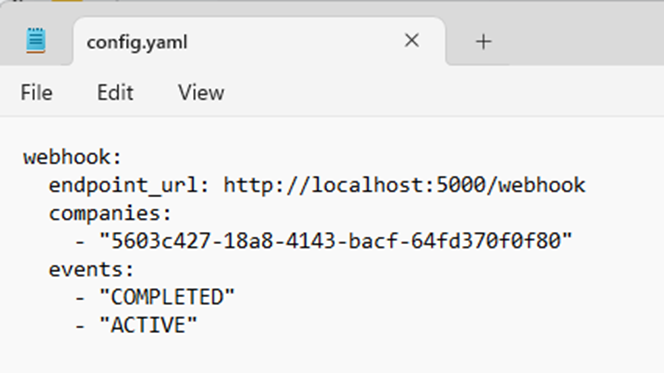Image resolution: width=664 pixels, height=373 pixels.
Task: Click the localhost:5000 webhook URL
Action: coord(404,185)
